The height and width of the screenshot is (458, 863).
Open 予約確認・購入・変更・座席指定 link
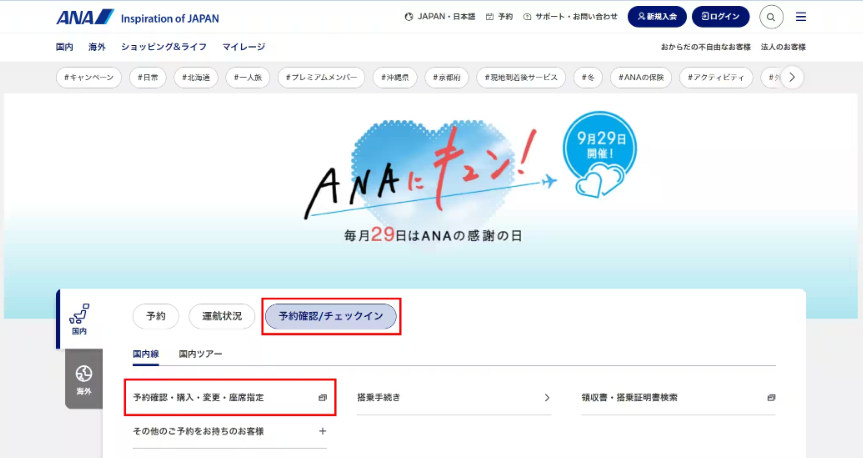tap(230, 397)
